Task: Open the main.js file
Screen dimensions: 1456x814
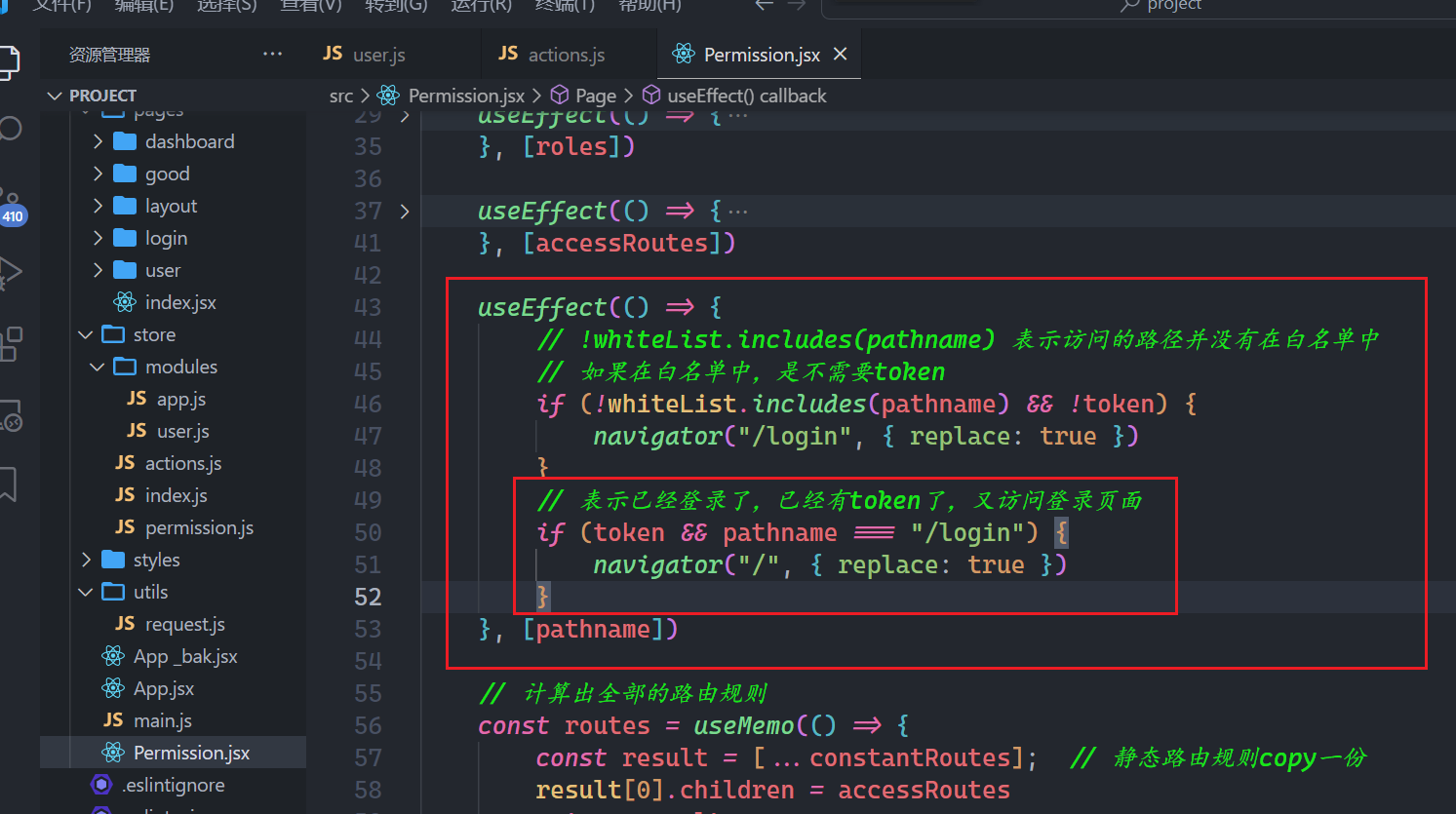Action: [163, 720]
